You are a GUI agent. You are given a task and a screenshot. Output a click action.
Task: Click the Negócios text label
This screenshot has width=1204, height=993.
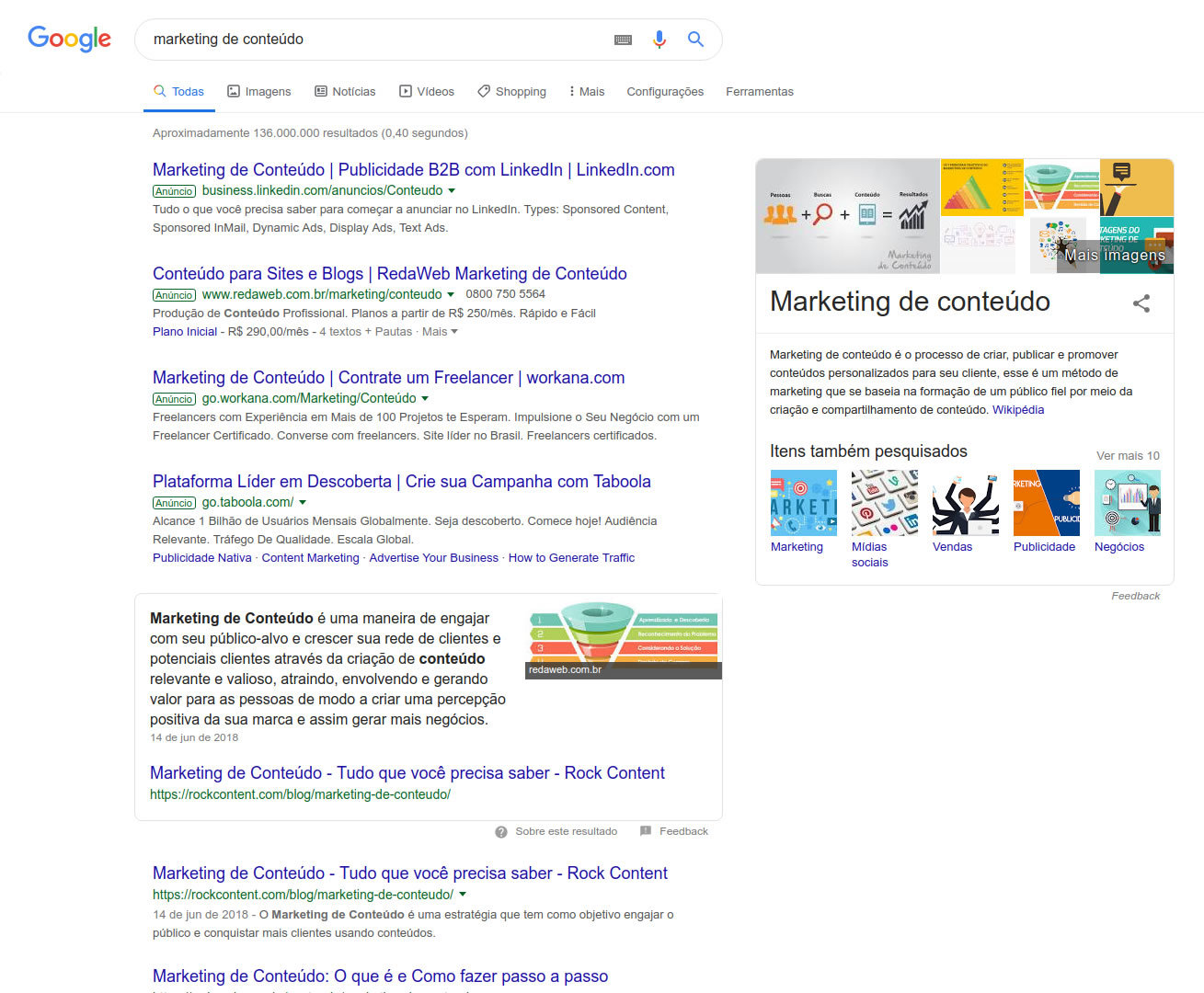pyautogui.click(x=1119, y=547)
